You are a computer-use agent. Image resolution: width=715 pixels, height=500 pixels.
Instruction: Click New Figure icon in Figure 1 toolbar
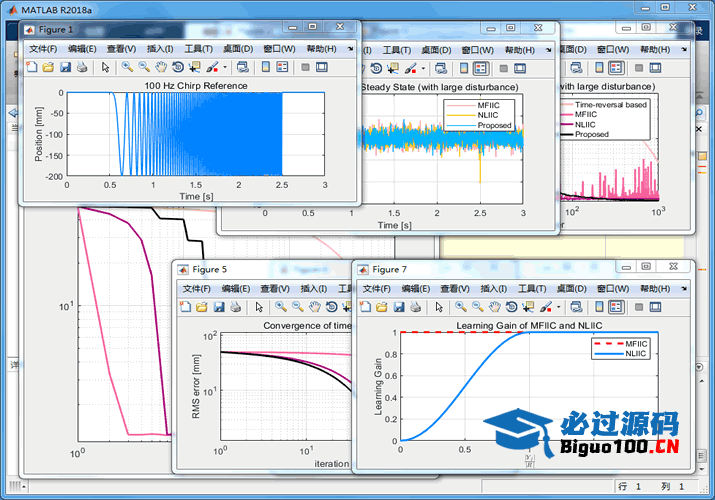(32, 67)
